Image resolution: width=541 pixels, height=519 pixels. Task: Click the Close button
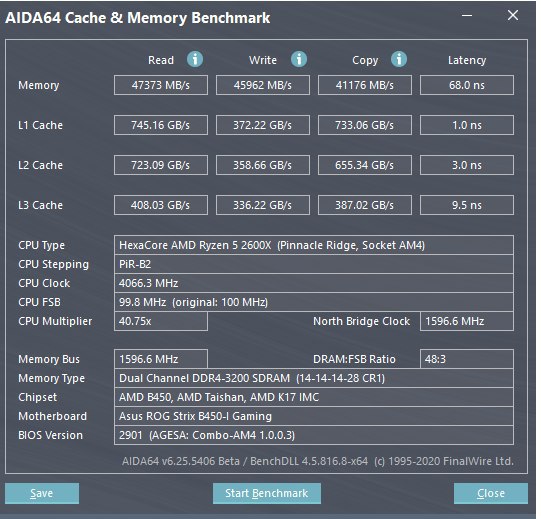click(491, 493)
